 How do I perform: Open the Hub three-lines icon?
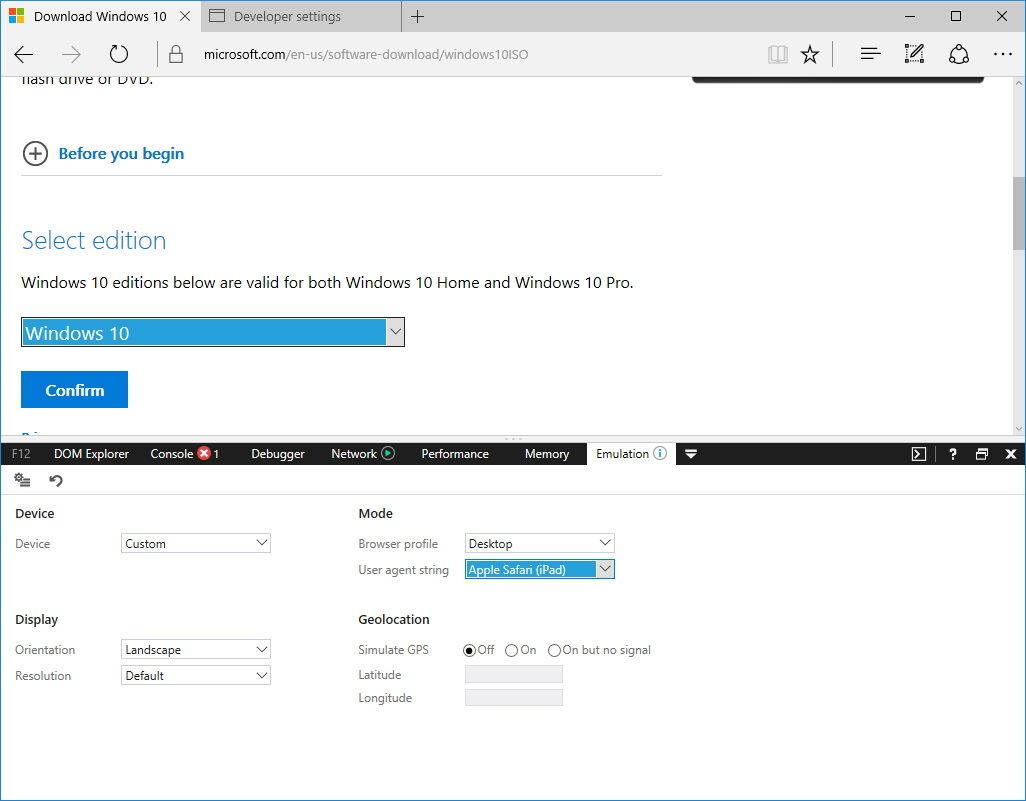coord(870,54)
